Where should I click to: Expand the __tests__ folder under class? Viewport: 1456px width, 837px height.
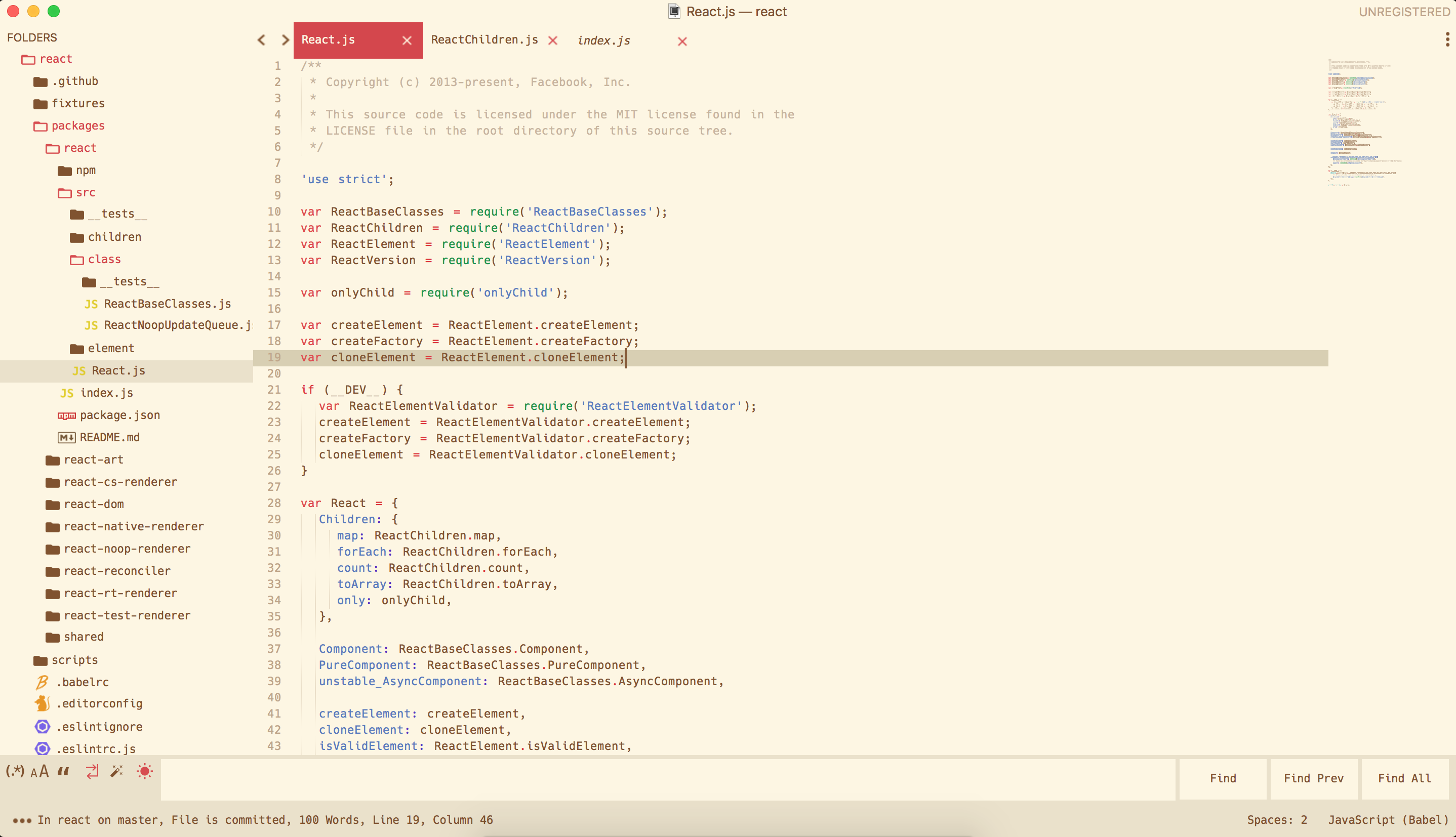tap(128, 281)
